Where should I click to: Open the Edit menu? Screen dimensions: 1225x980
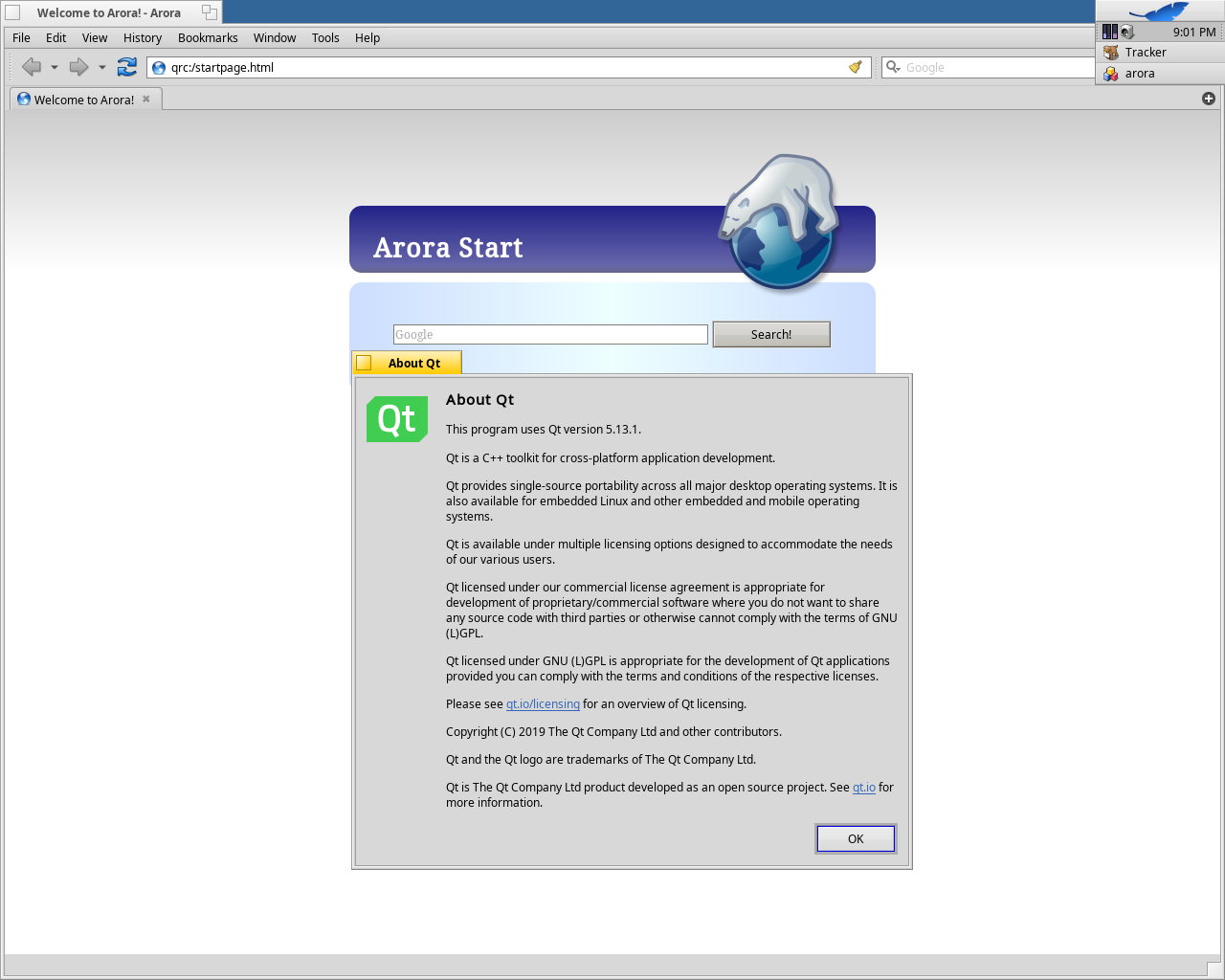click(x=56, y=38)
